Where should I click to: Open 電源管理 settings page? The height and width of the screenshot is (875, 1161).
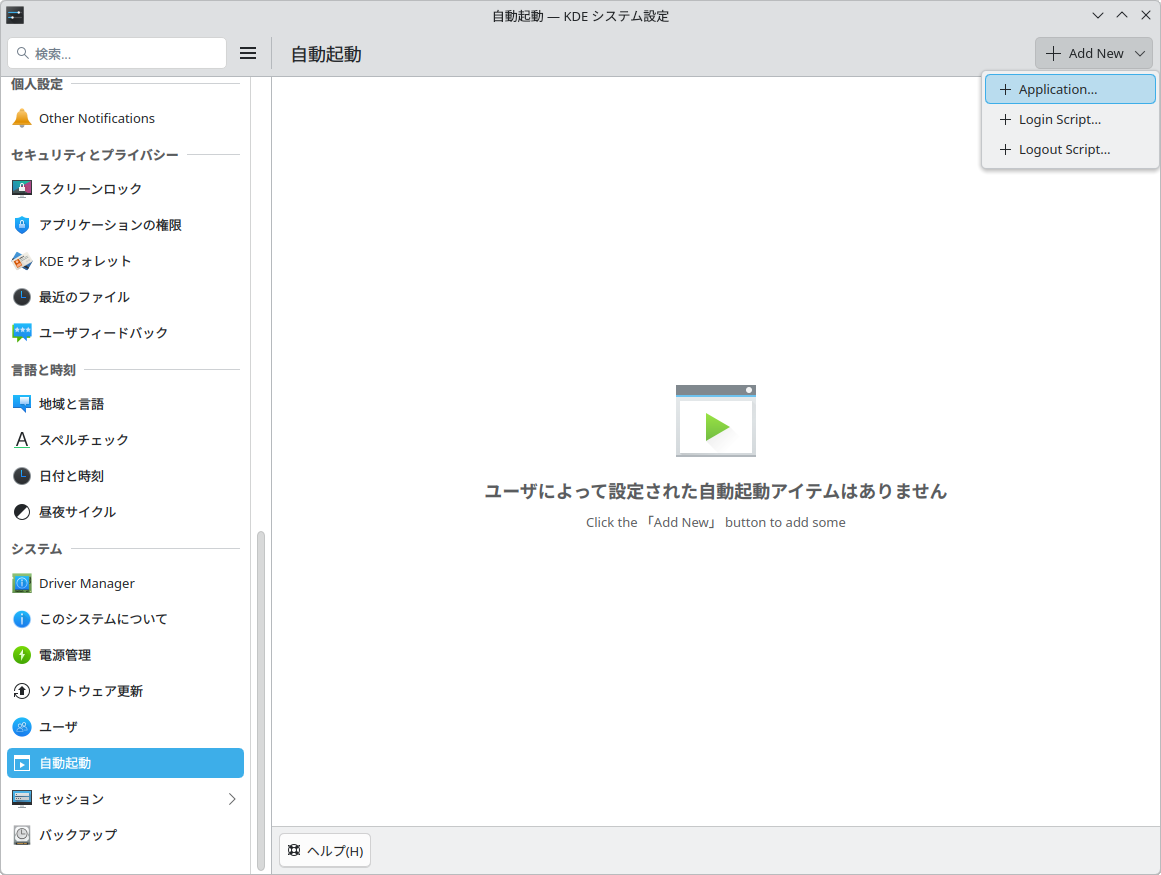125,655
